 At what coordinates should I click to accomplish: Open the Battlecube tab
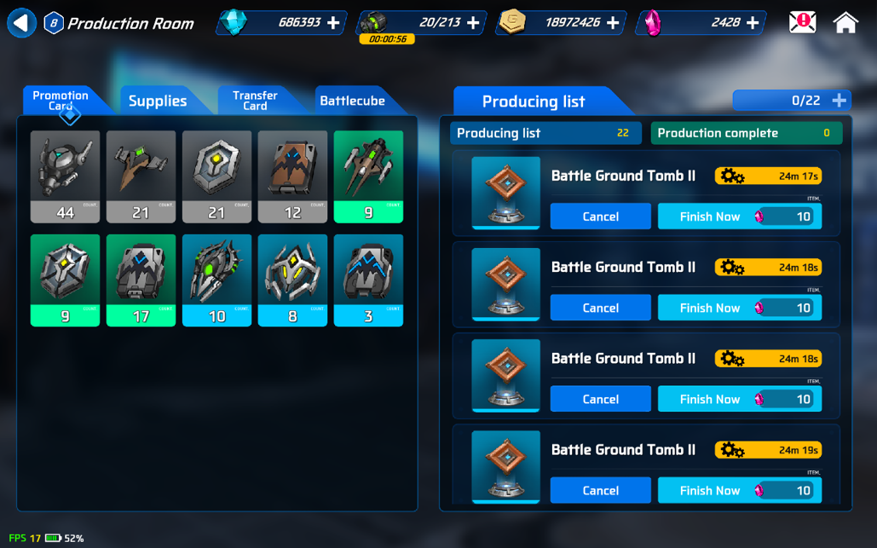coord(352,101)
